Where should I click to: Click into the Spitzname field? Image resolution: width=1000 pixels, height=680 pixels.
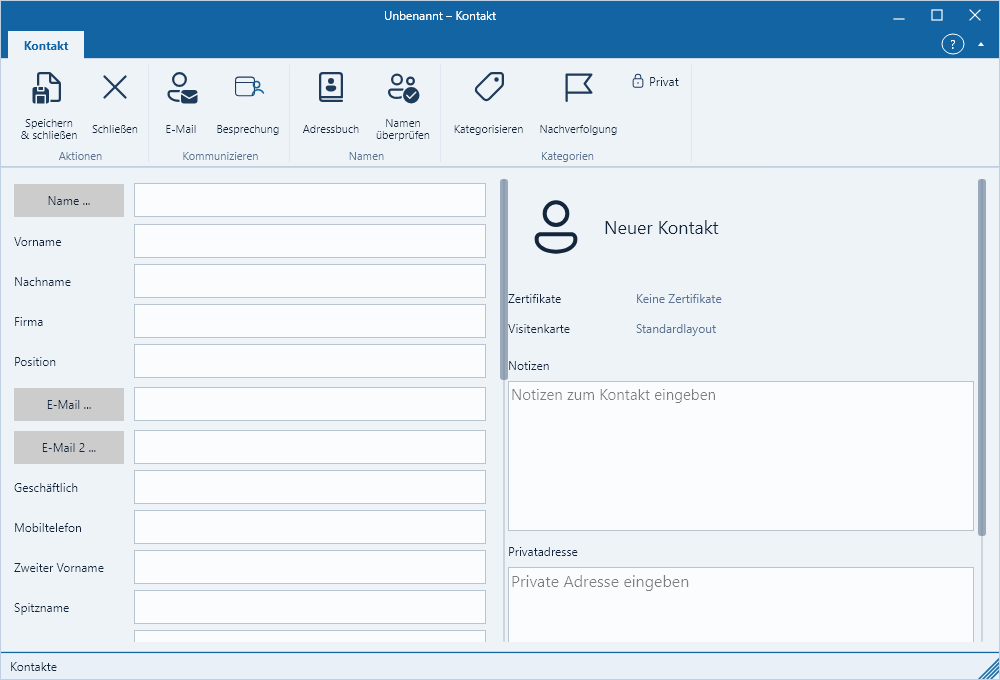[x=310, y=607]
